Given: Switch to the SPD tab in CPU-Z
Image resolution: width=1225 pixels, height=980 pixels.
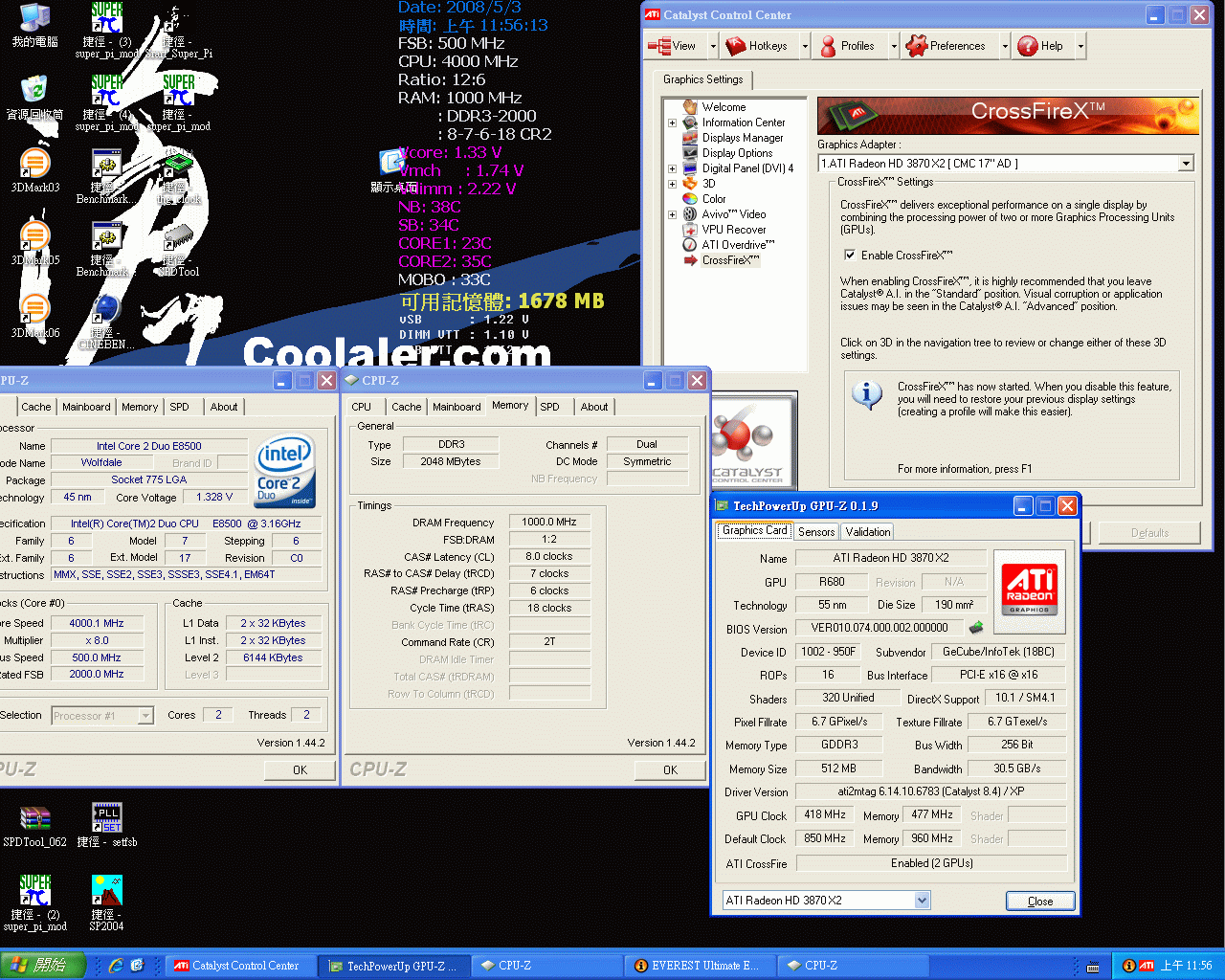Looking at the screenshot, I should point(549,407).
